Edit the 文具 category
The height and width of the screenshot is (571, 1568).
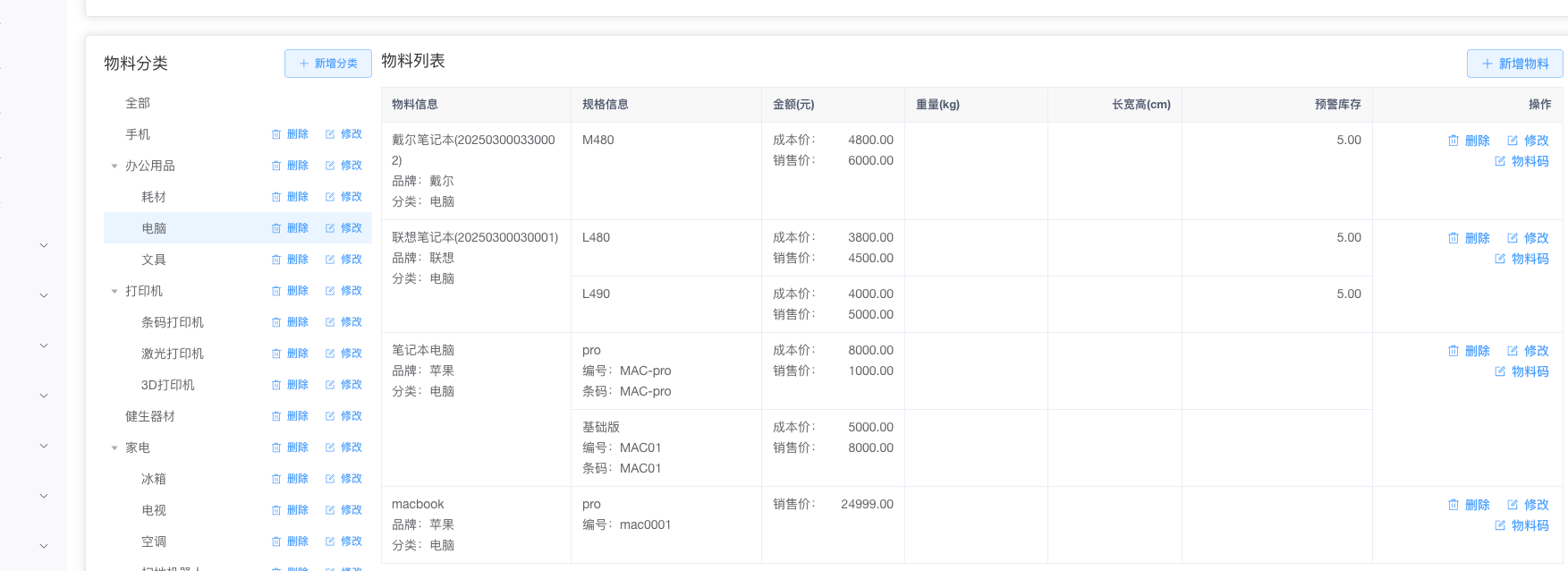343,260
